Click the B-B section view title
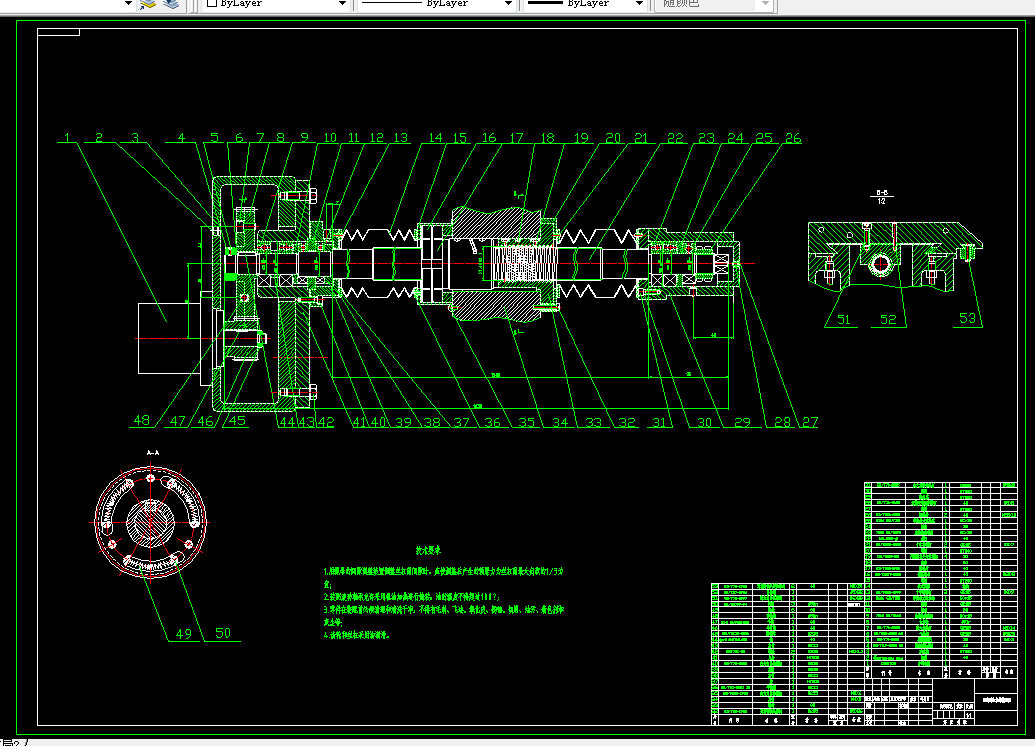The width and height of the screenshot is (1035, 746). [x=881, y=193]
